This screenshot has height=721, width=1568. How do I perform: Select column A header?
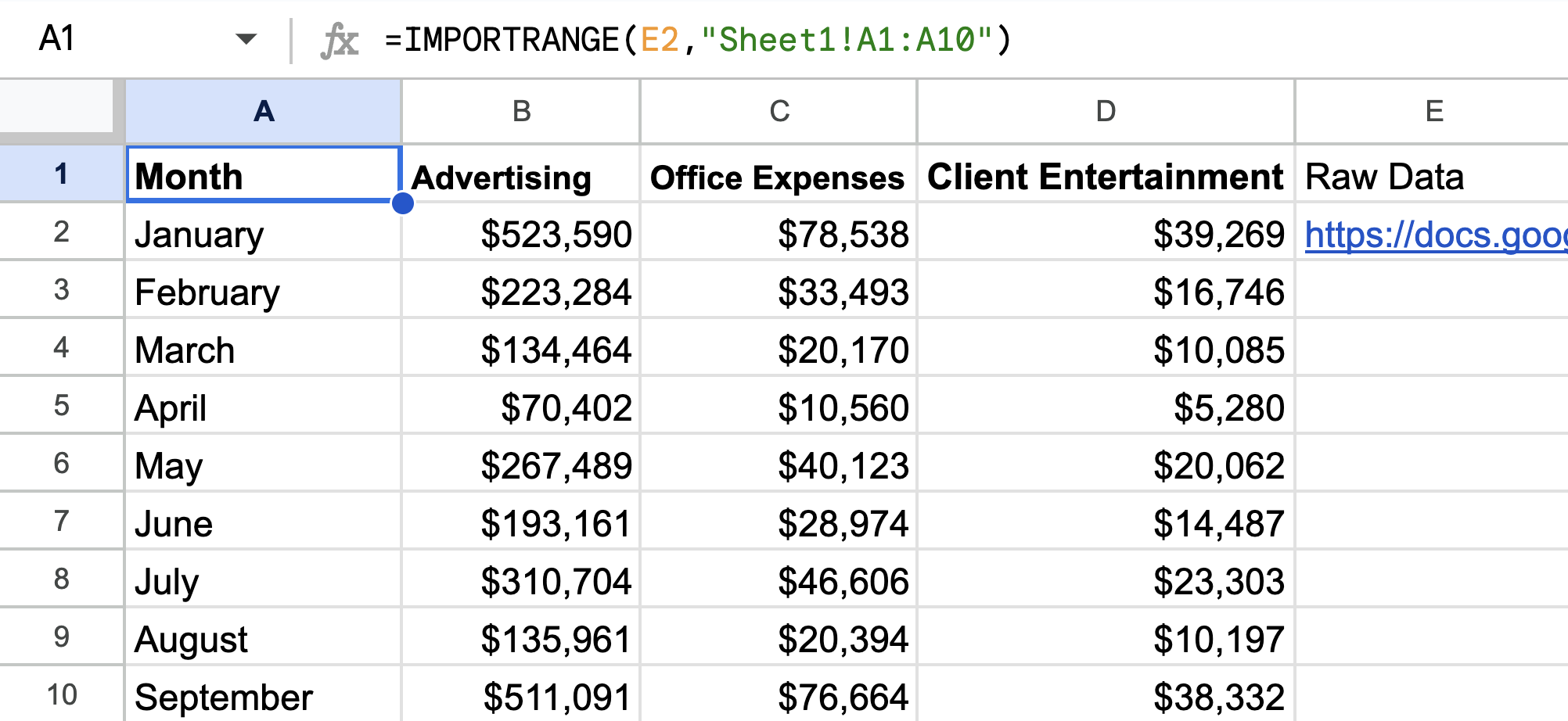click(x=264, y=111)
